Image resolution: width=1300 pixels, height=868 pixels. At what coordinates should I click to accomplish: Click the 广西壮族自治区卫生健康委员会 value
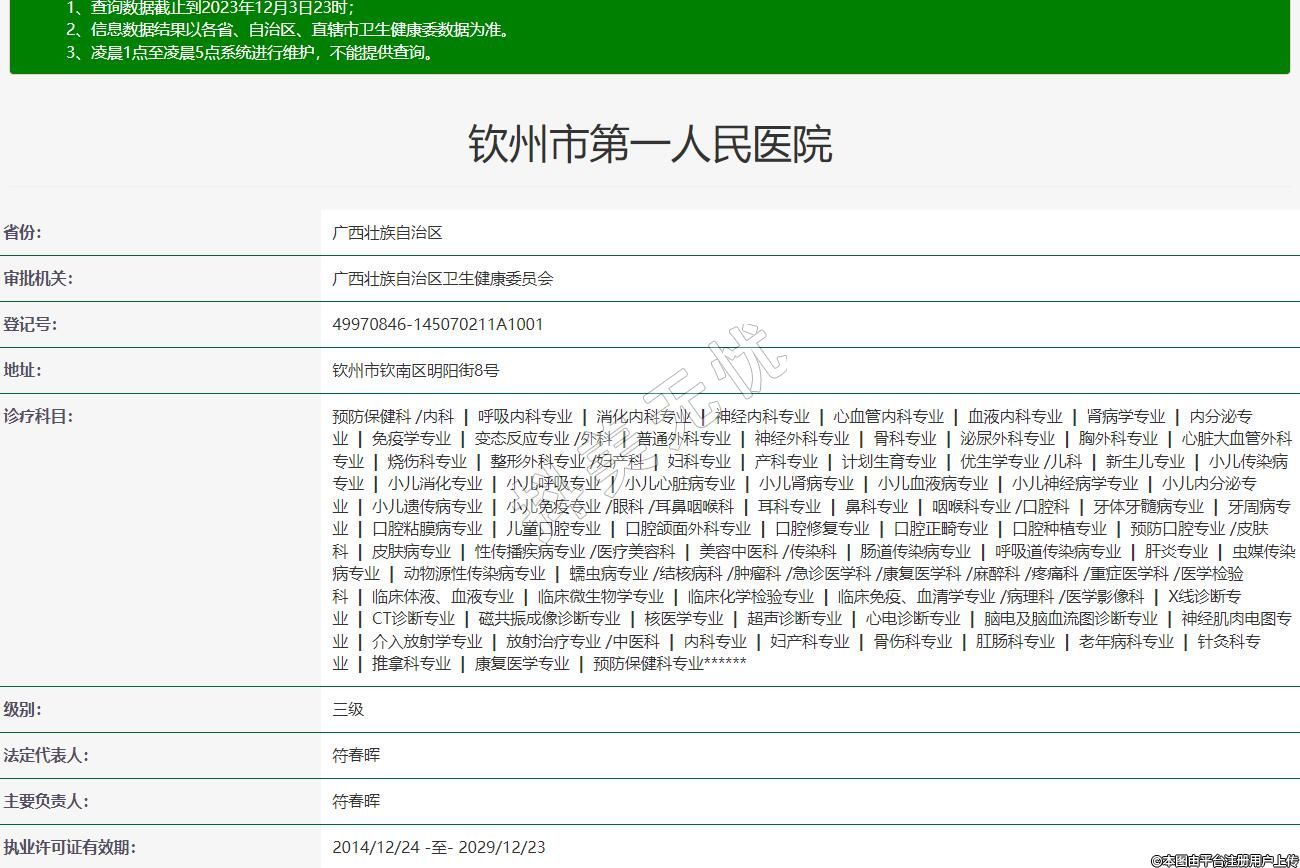pyautogui.click(x=442, y=278)
